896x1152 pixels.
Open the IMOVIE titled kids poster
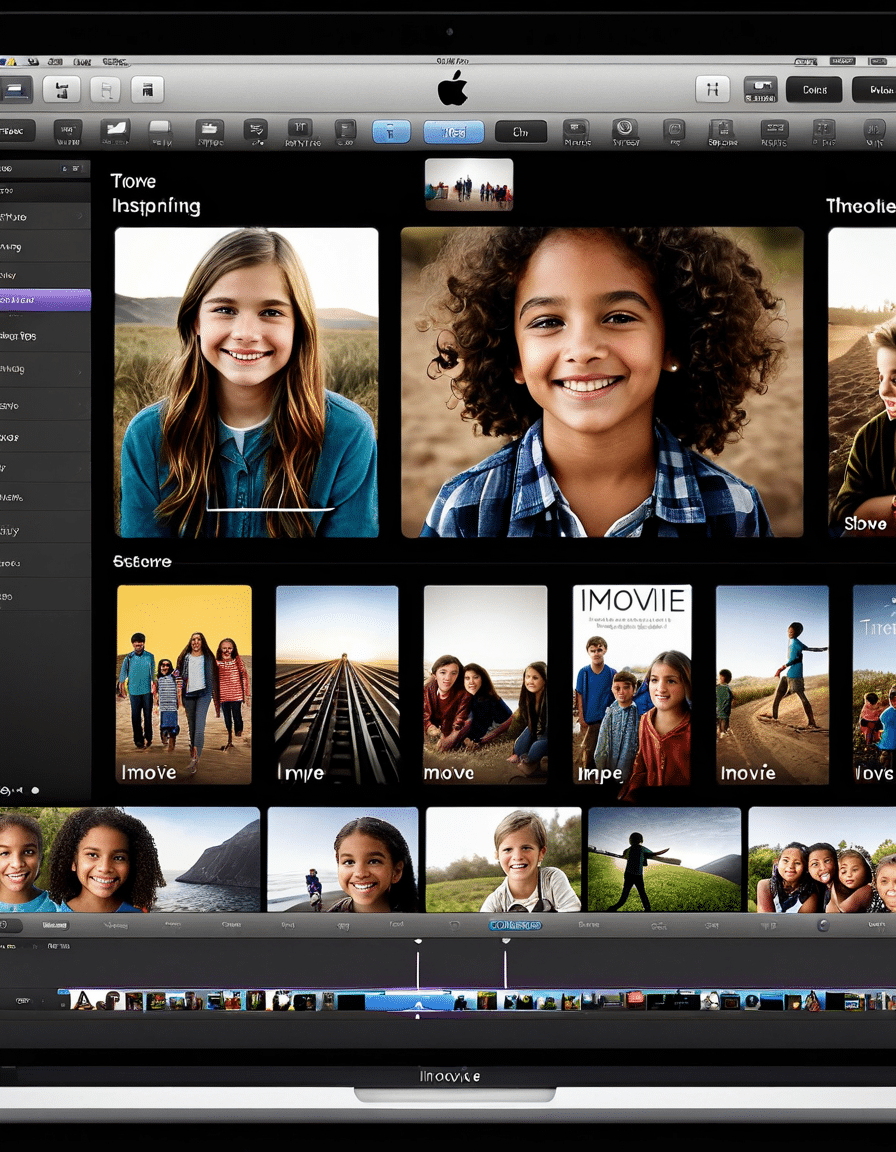(x=632, y=684)
